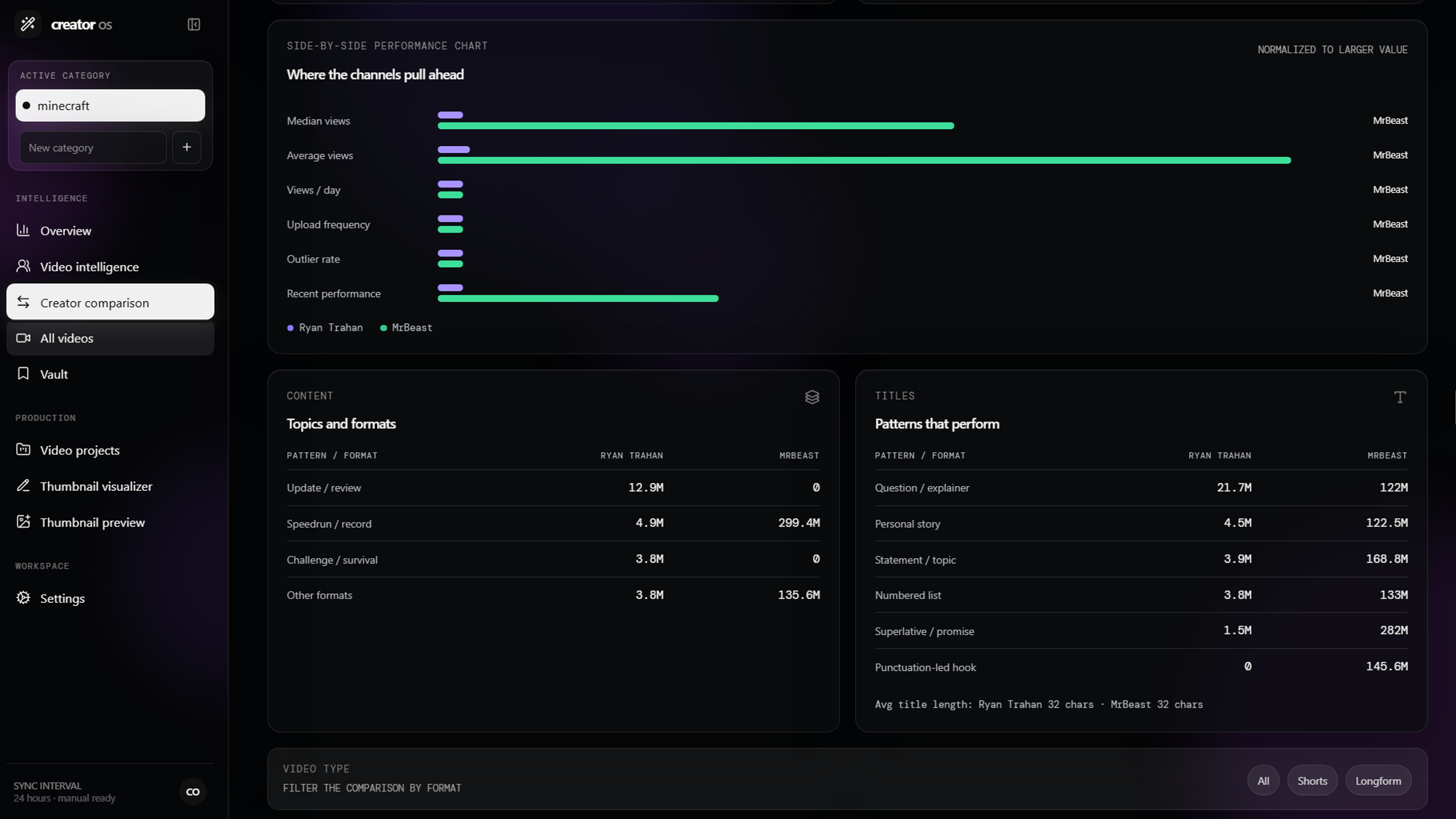The image size is (1456, 819).
Task: Click the MrBeast legend dot
Action: [x=383, y=328]
